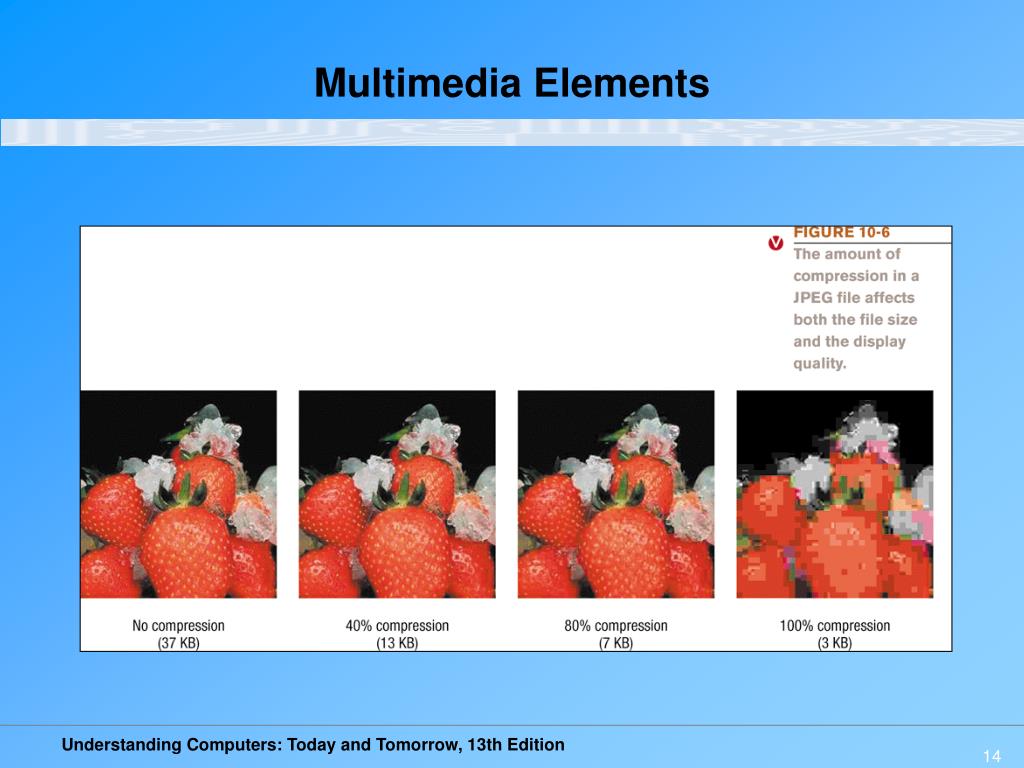Click the 'FIGURE 10-6' heading
The image size is (1024, 768).
(x=841, y=232)
